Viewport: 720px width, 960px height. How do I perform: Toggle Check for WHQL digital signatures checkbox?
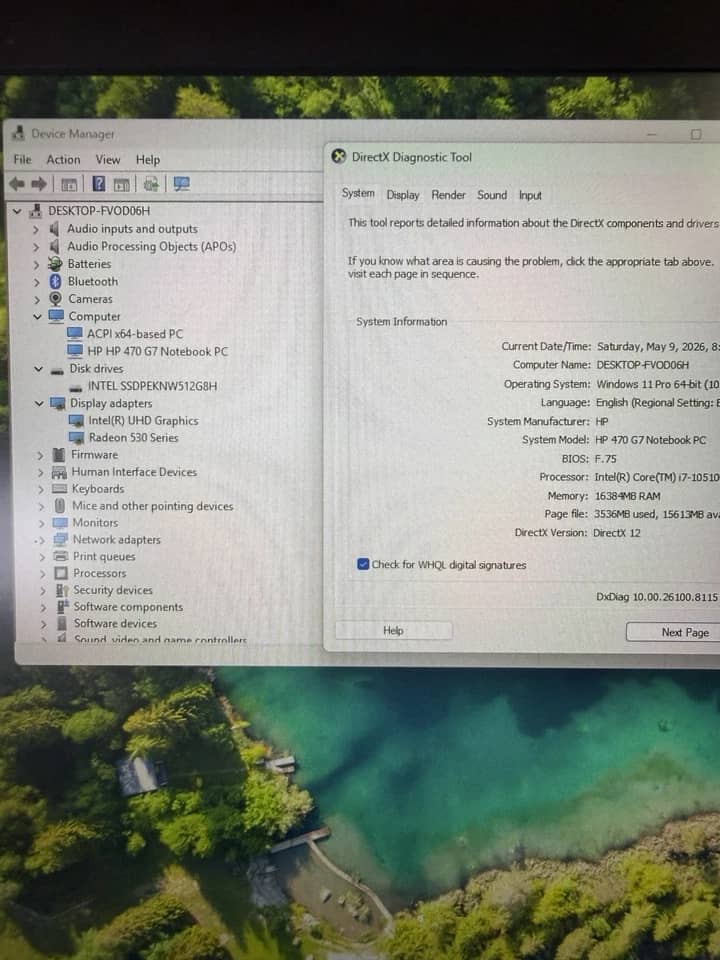363,564
